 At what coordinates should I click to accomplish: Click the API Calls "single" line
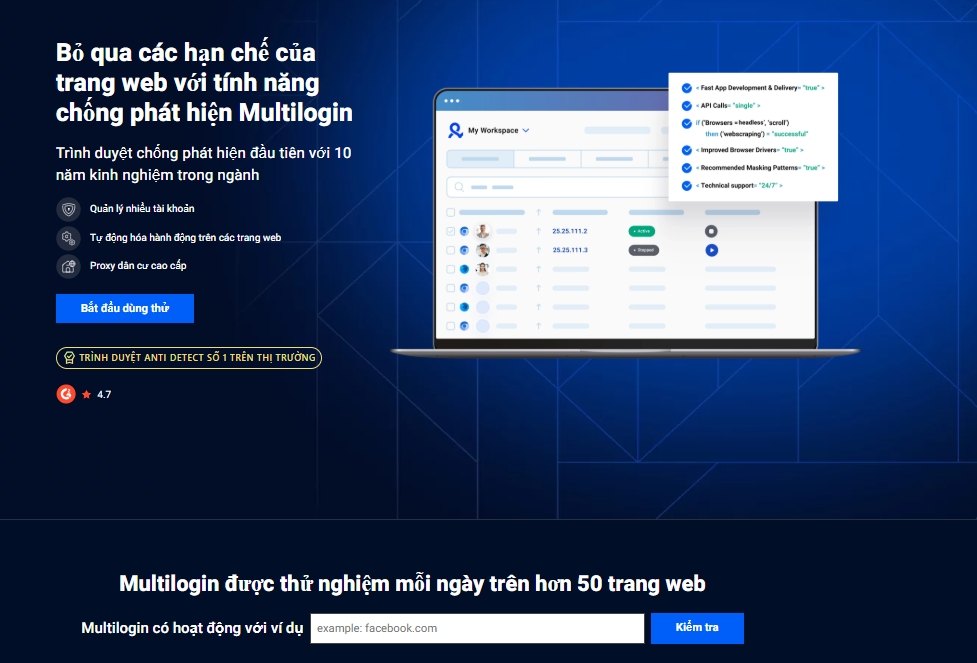[x=728, y=105]
